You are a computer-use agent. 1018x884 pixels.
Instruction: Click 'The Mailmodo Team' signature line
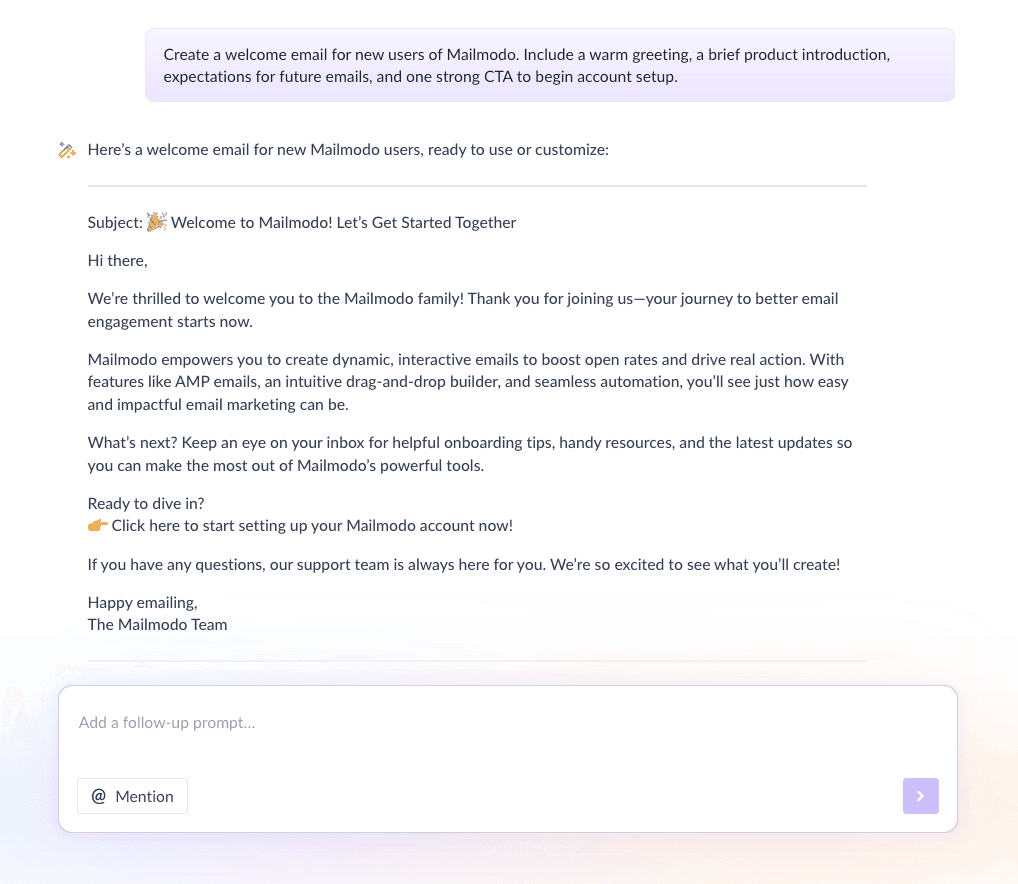coord(157,623)
